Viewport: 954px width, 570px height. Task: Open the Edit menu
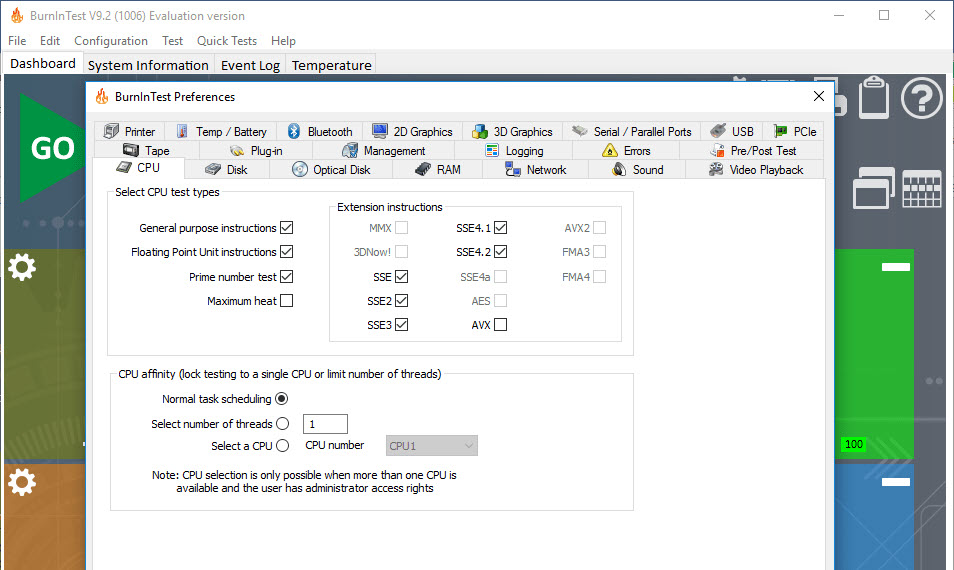[50, 41]
